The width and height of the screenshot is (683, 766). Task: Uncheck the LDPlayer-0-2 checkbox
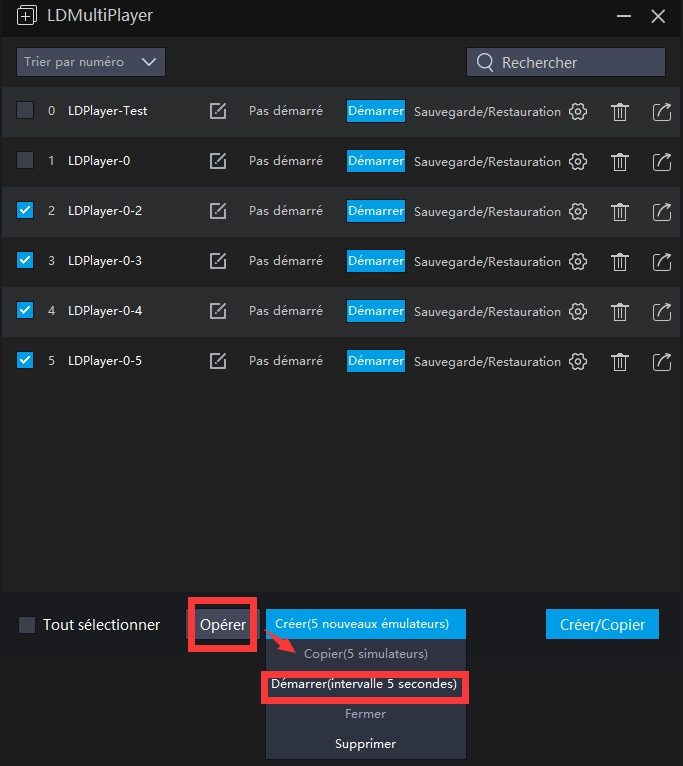pos(25,210)
